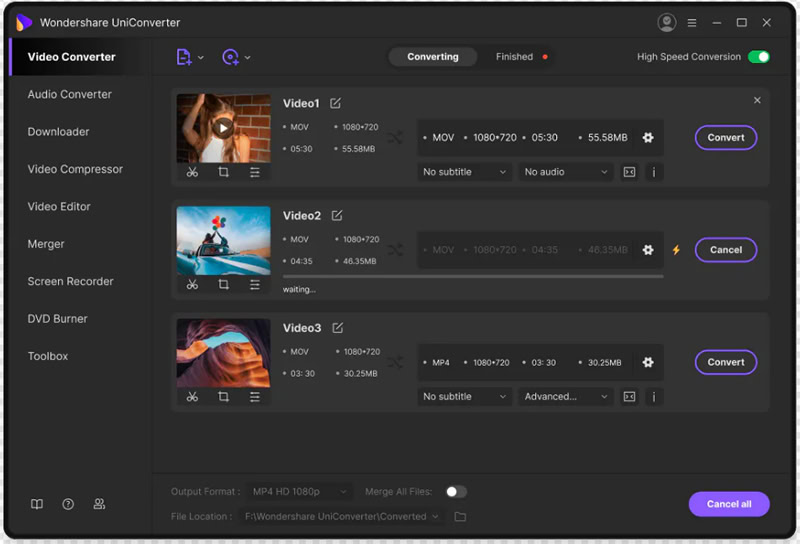Open Video Compressor section
800x544 pixels.
click(75, 169)
